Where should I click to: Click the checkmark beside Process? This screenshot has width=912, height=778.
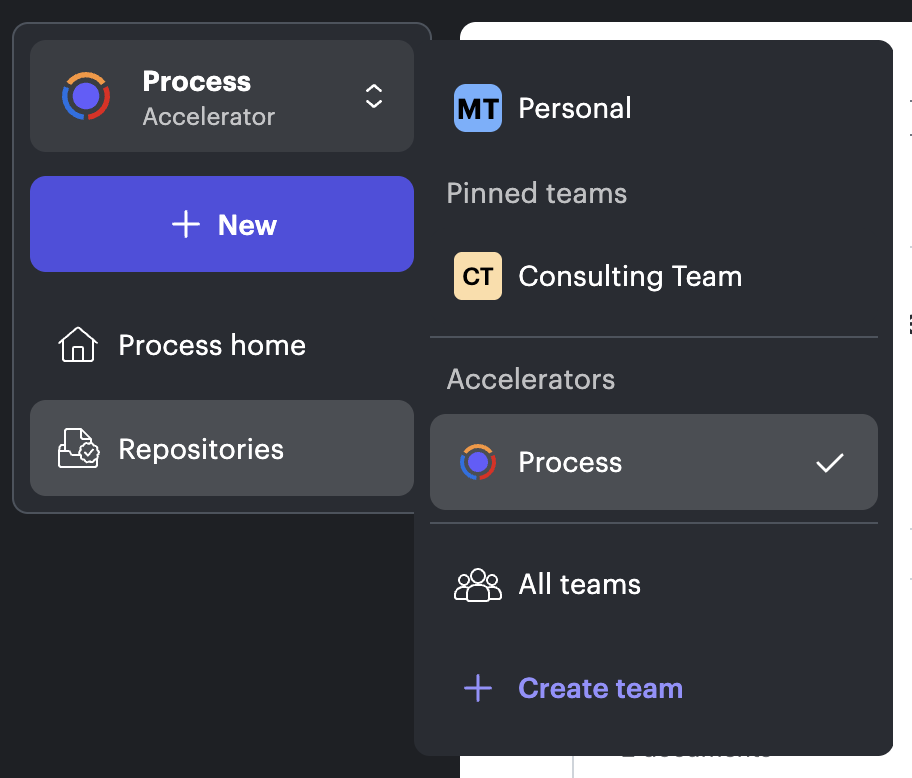(829, 462)
